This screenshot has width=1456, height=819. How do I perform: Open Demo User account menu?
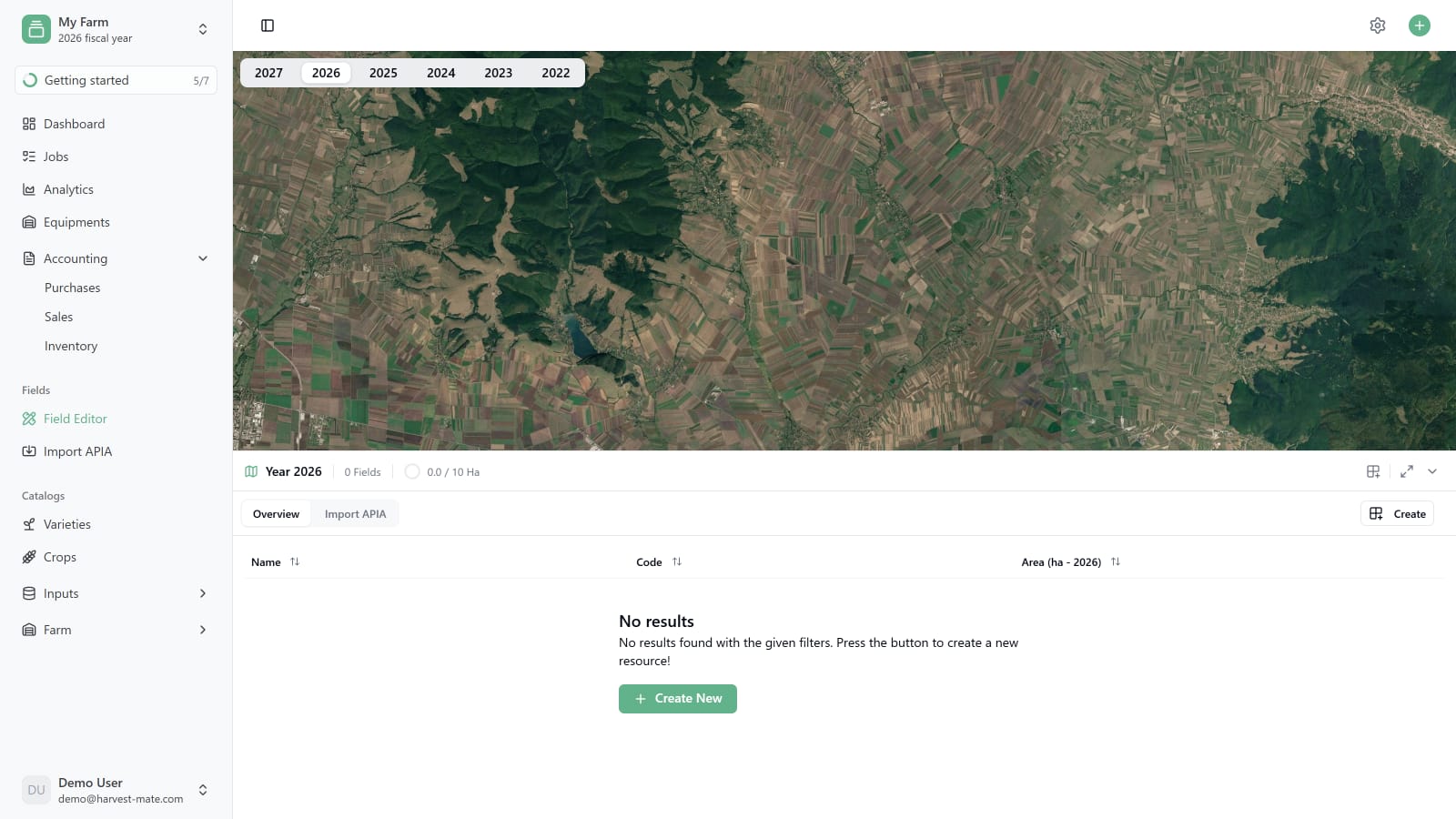116,790
